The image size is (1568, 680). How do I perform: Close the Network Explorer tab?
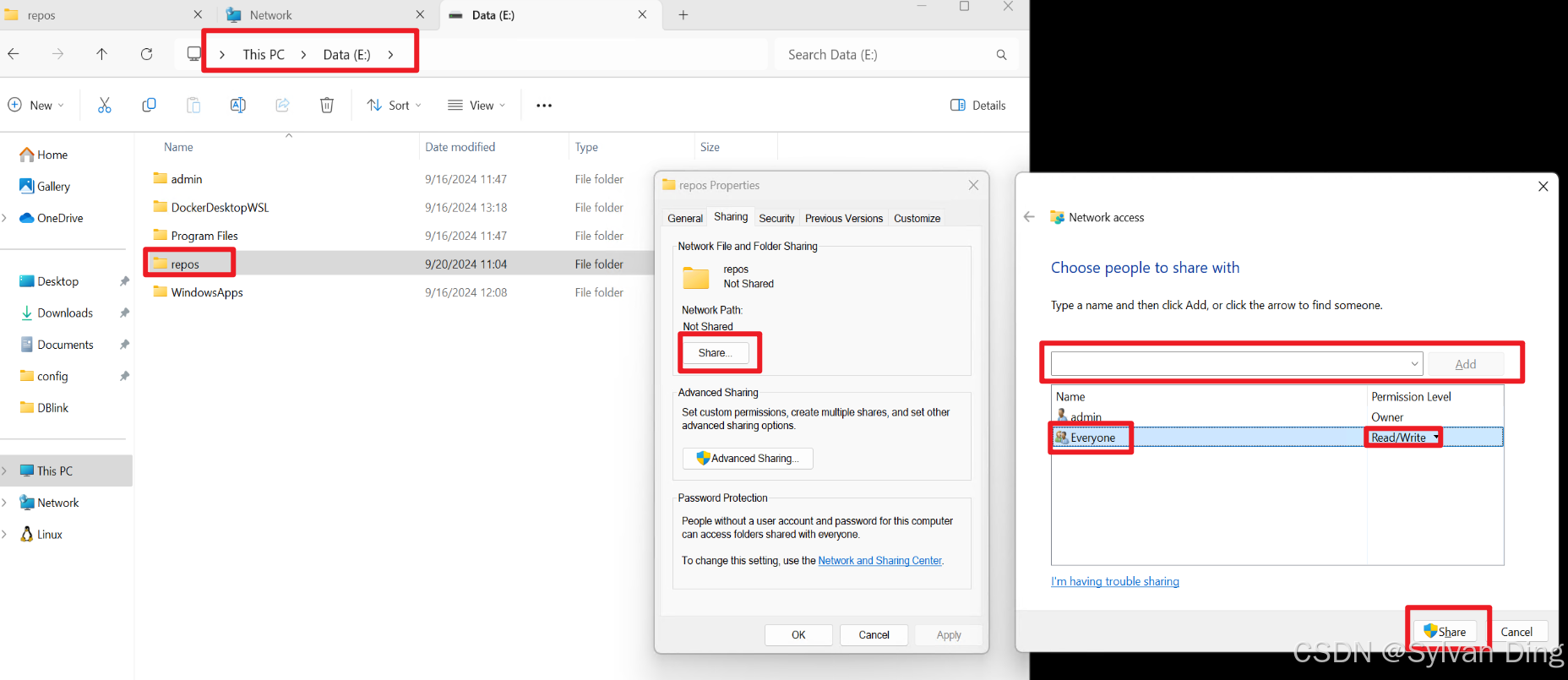[420, 14]
